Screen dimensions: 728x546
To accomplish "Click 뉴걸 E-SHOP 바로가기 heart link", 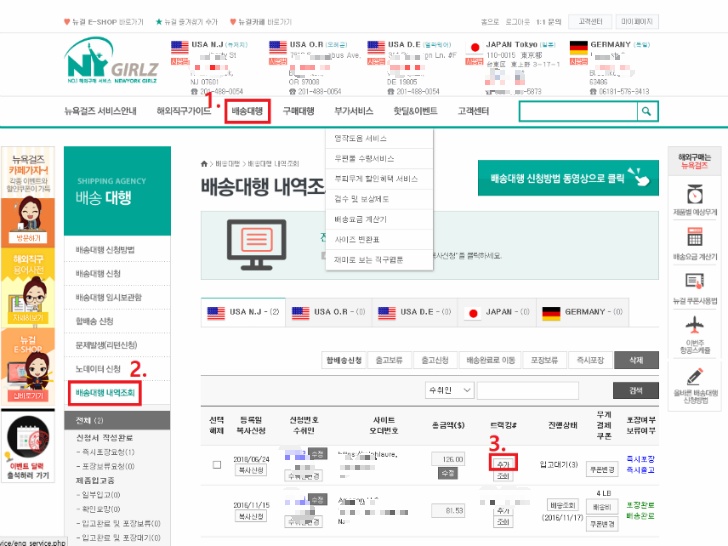I will pyautogui.click(x=104, y=22).
